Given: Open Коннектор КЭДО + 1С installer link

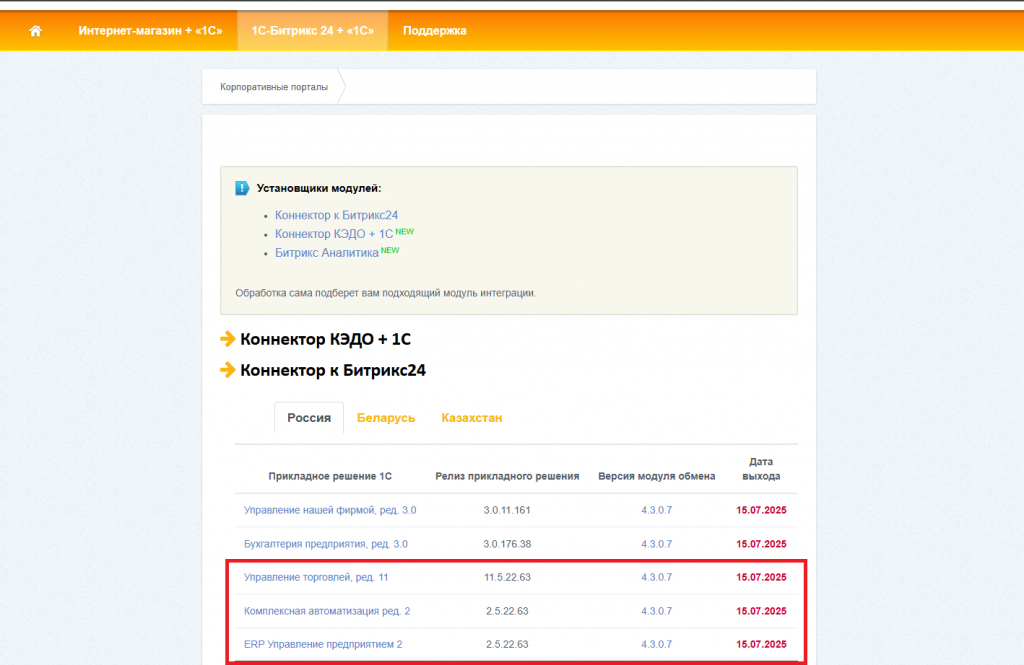Looking at the screenshot, I should (x=334, y=234).
